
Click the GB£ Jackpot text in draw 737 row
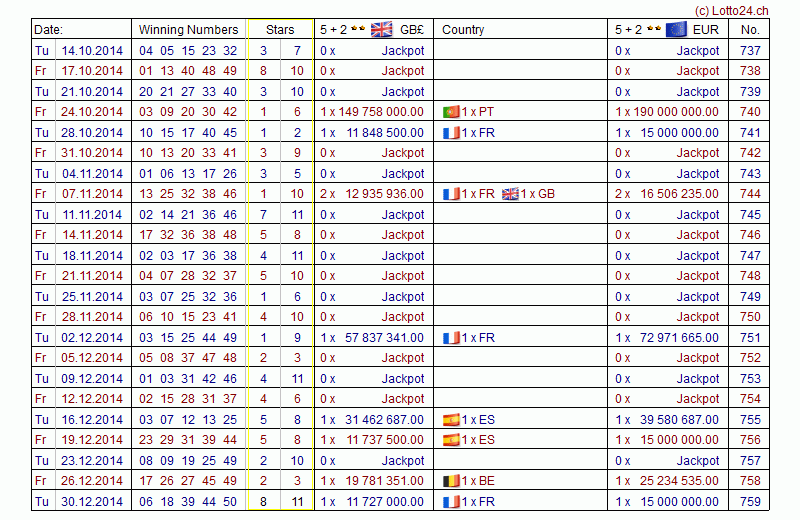tap(403, 50)
